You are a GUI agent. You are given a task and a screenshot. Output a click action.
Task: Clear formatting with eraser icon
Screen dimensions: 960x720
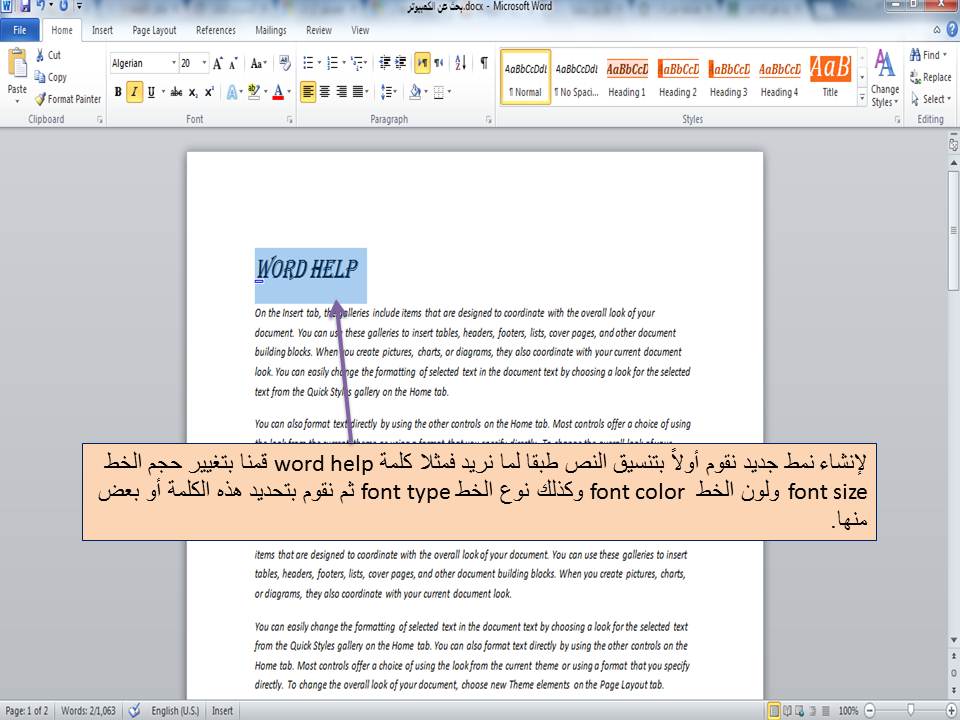285,63
